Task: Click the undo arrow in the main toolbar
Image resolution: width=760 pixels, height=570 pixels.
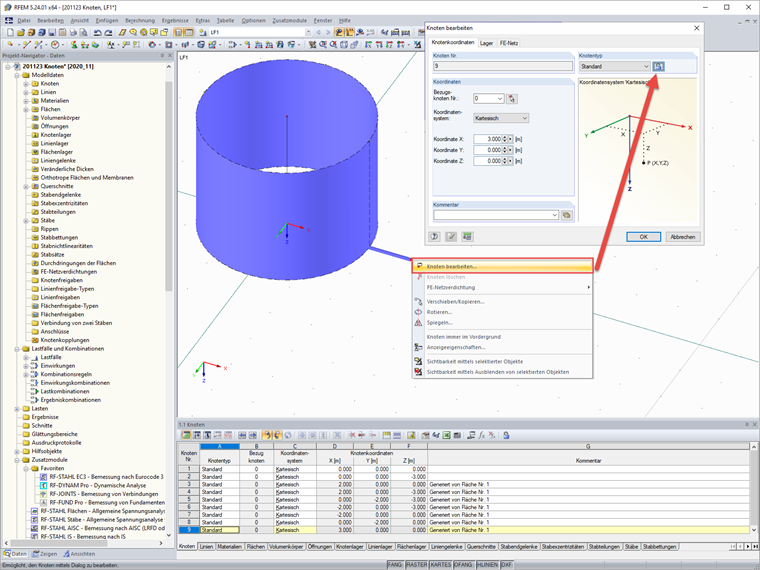Action: tap(97, 32)
